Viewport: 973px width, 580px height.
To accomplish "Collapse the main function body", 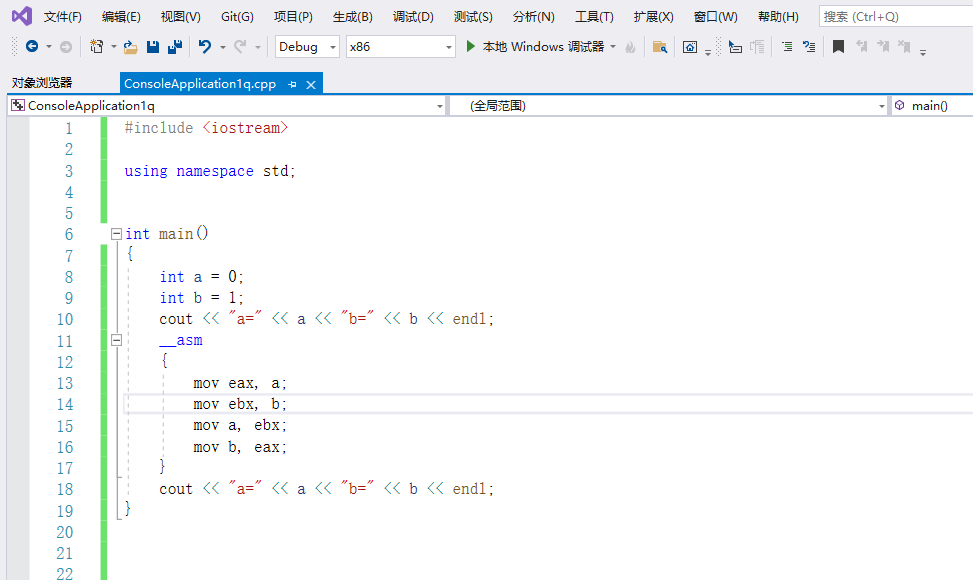I will [117, 233].
